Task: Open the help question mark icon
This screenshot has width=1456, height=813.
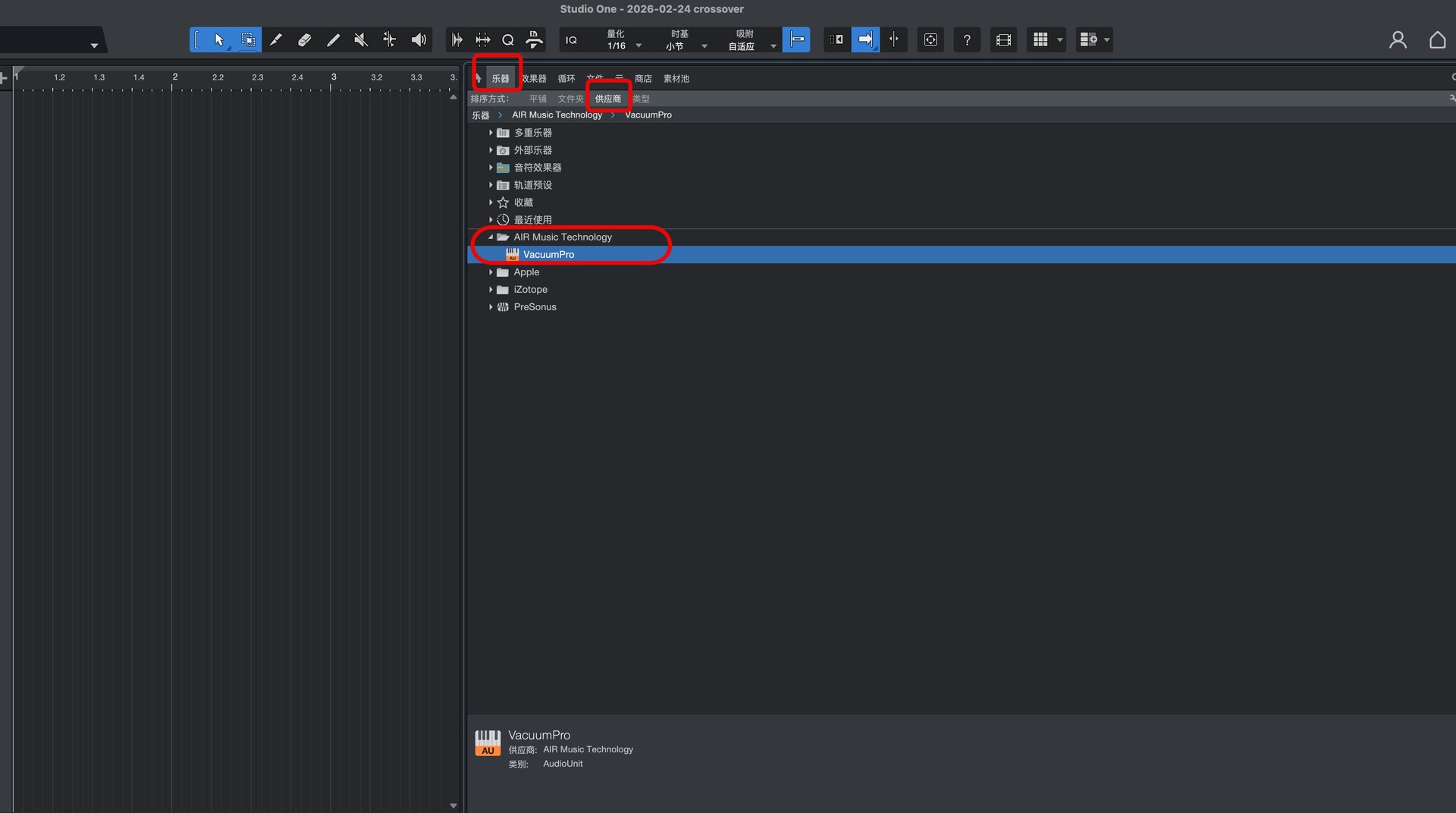Action: [x=967, y=40]
